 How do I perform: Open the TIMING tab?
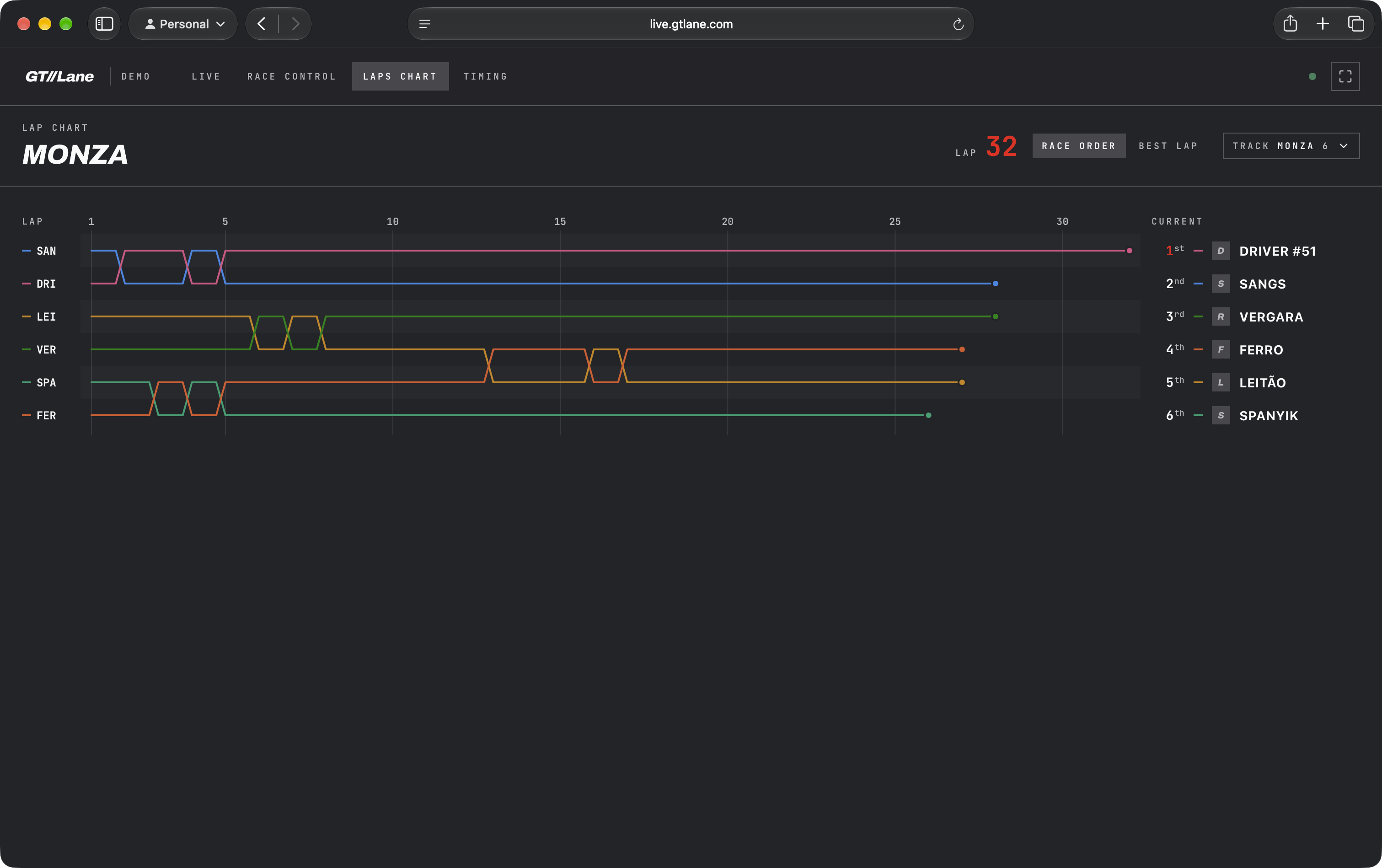(x=486, y=76)
